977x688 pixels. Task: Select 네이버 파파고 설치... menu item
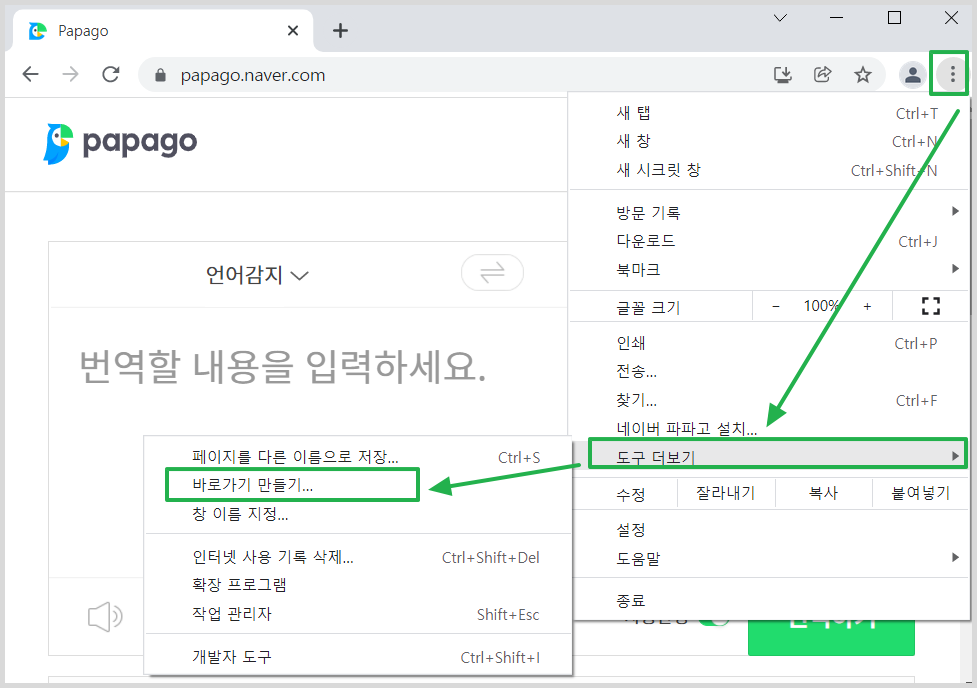(x=770, y=428)
